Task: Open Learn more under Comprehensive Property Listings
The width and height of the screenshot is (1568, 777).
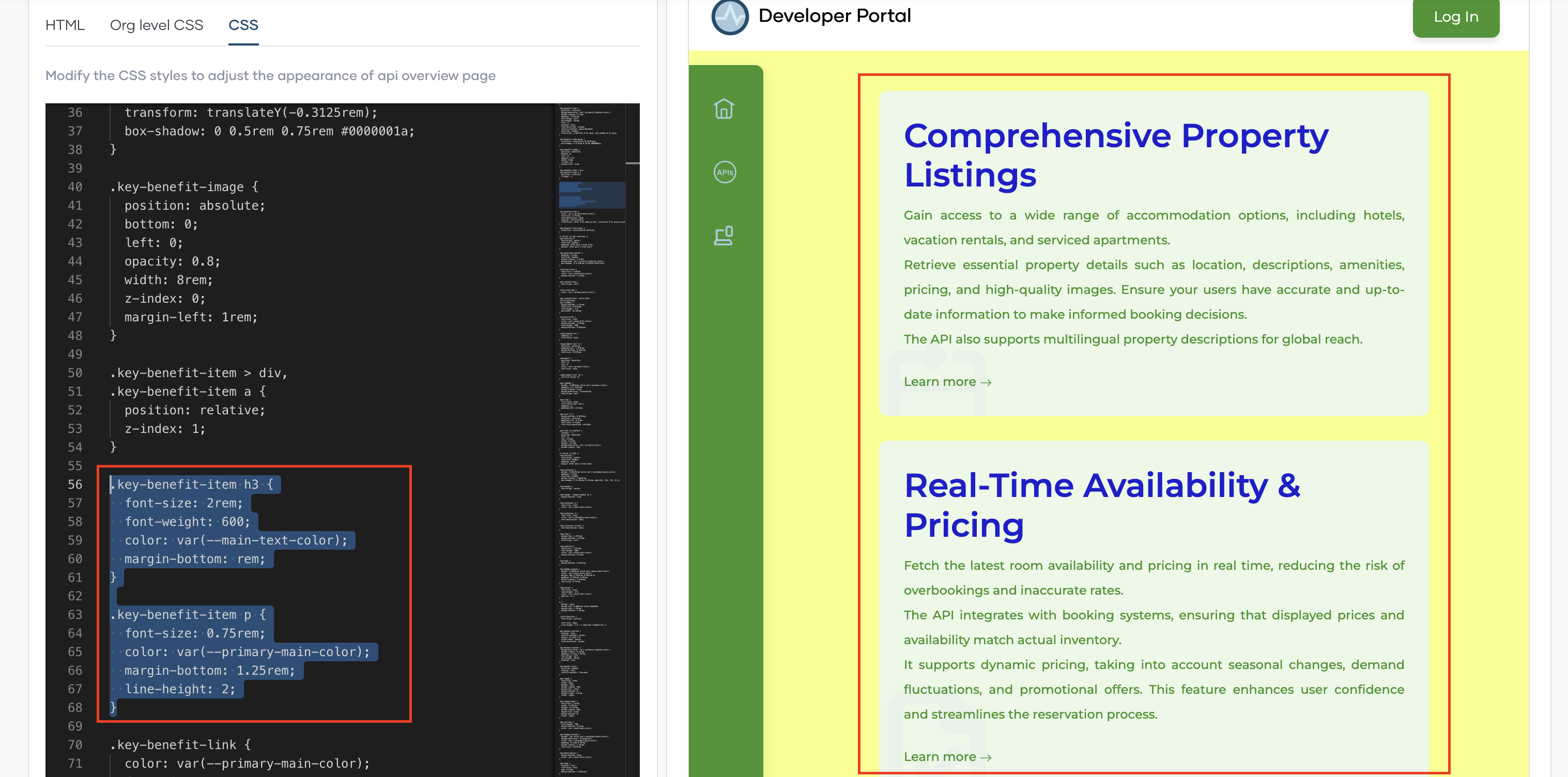Action: tap(939, 381)
